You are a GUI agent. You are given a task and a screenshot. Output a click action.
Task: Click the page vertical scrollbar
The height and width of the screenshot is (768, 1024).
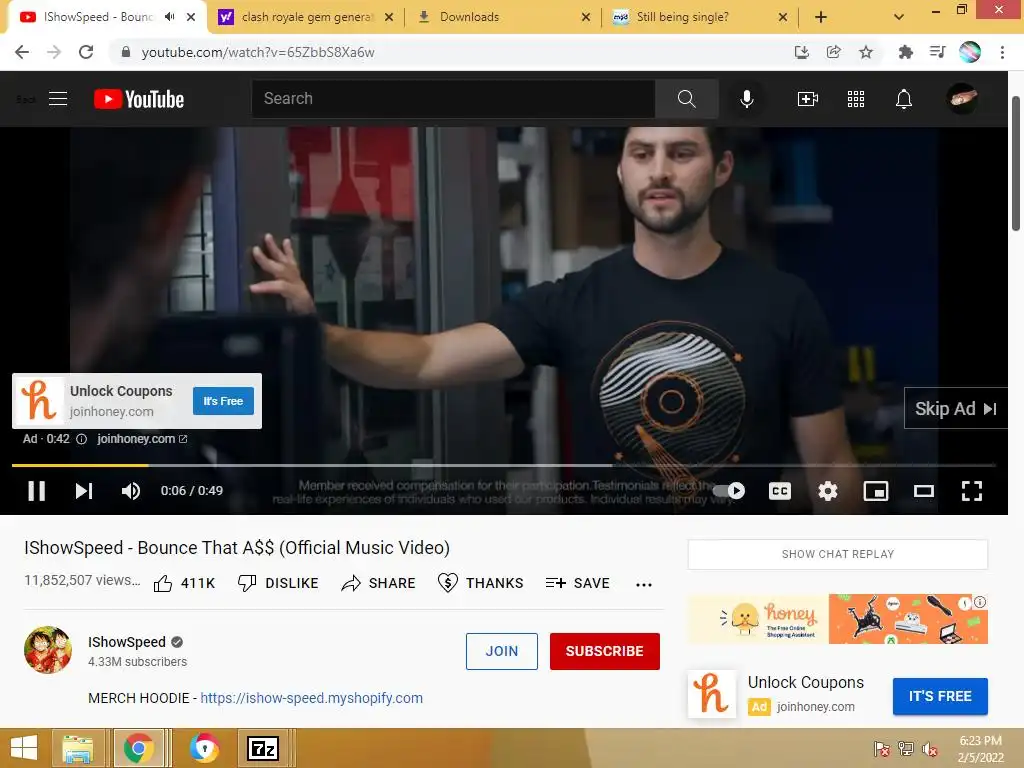pyautogui.click(x=1016, y=163)
